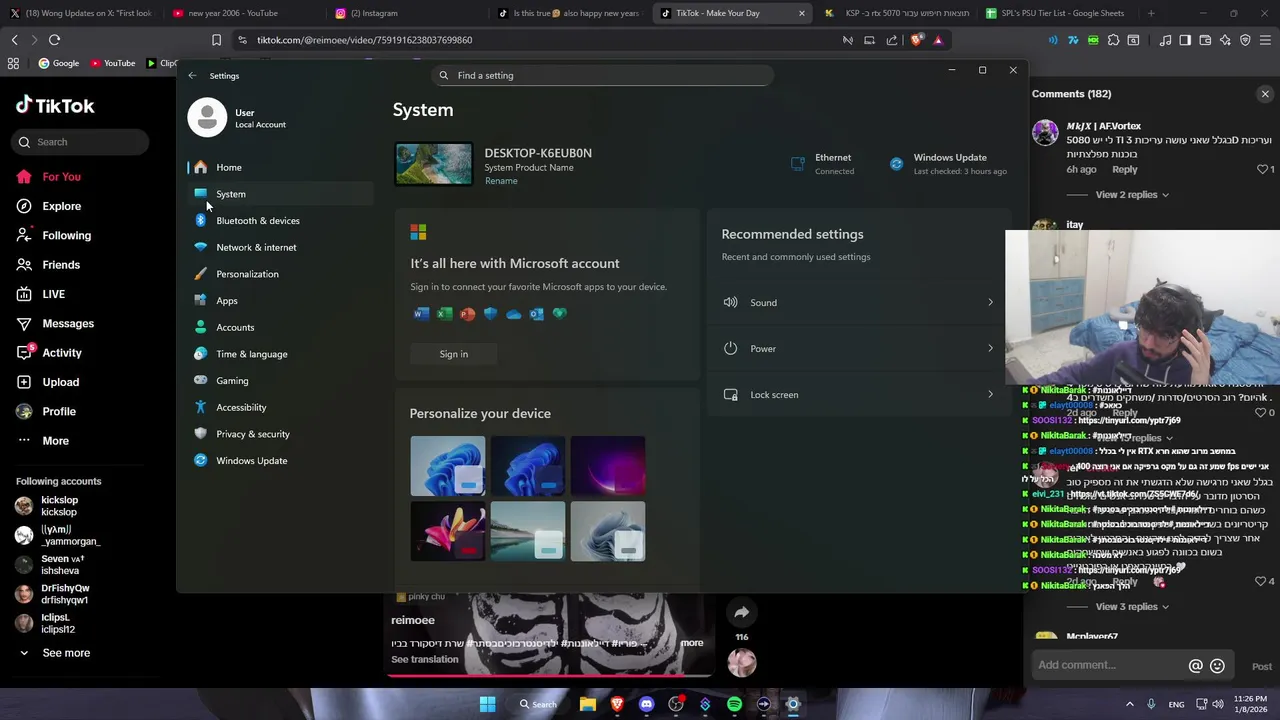Click the Settings back arrow
This screenshot has height=720, width=1280.
193,75
